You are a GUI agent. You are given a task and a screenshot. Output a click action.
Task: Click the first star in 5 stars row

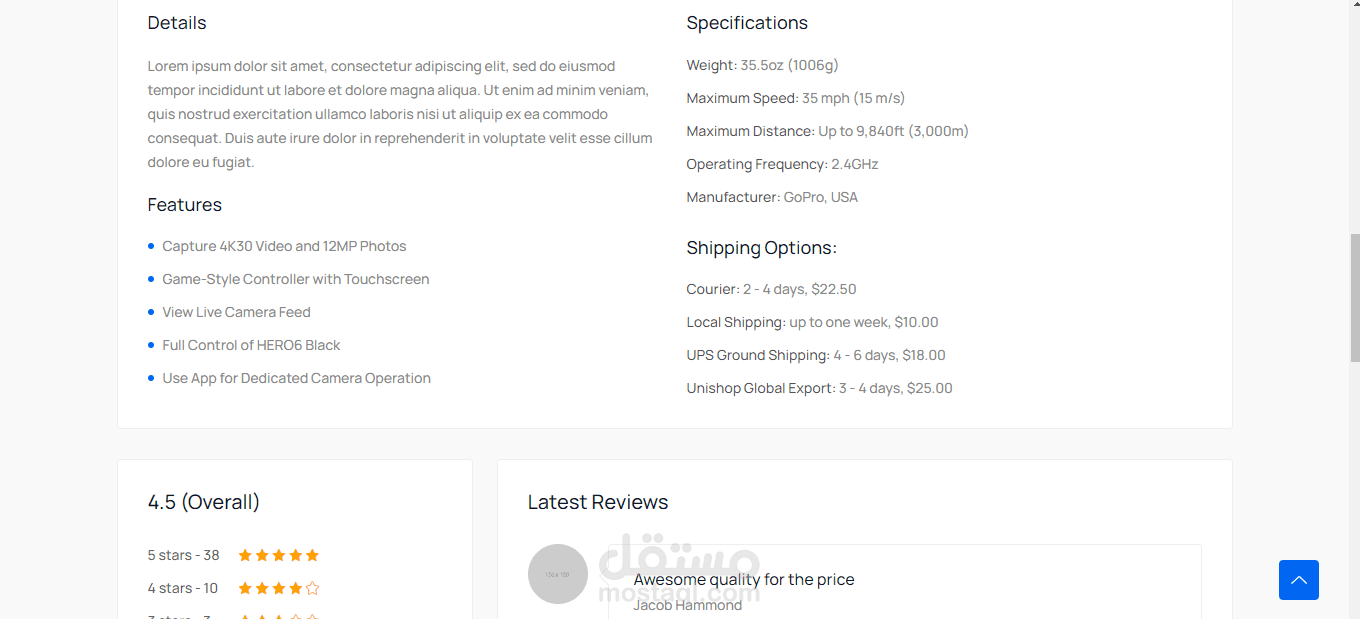click(245, 555)
